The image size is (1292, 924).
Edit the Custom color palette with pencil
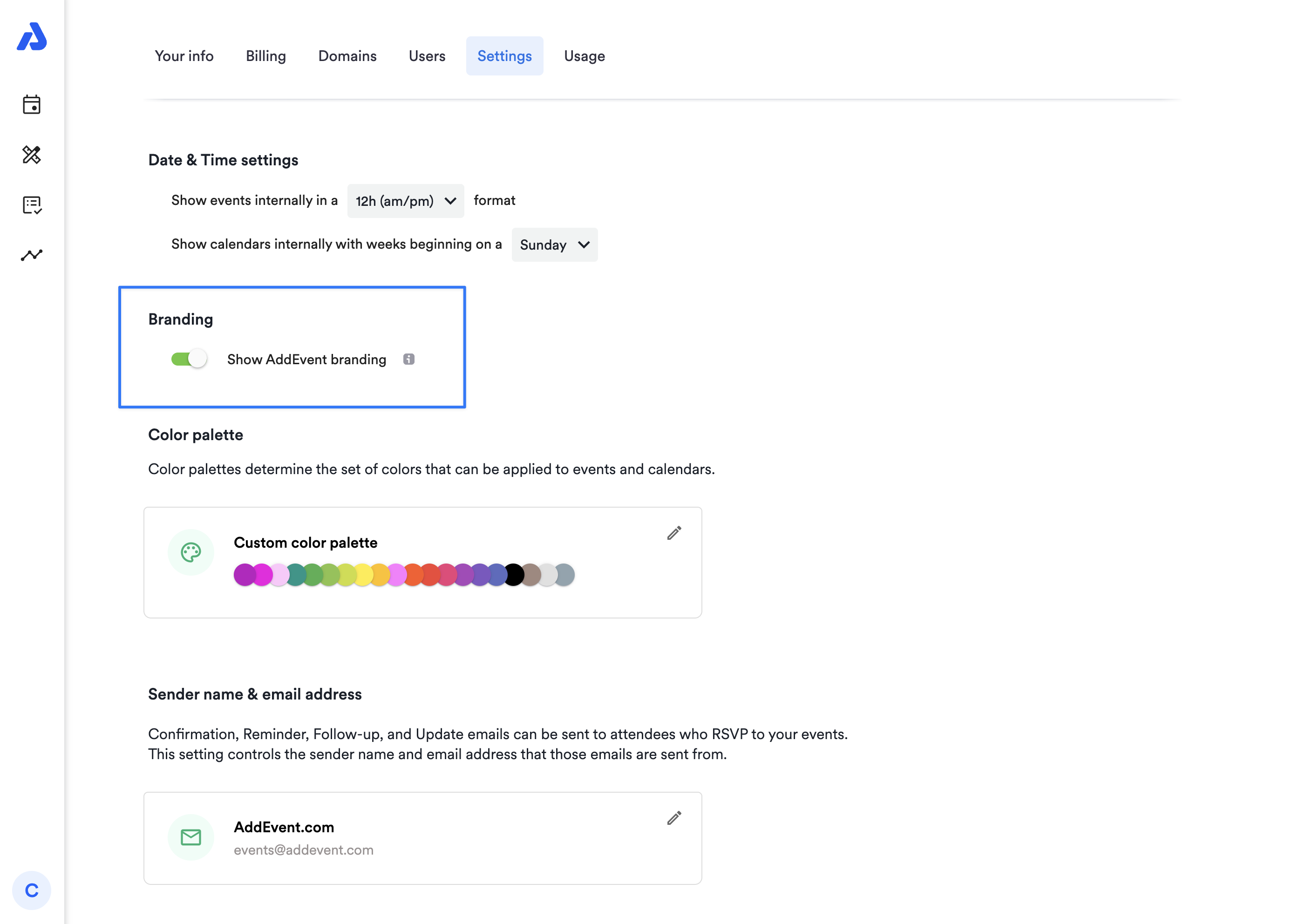674,532
